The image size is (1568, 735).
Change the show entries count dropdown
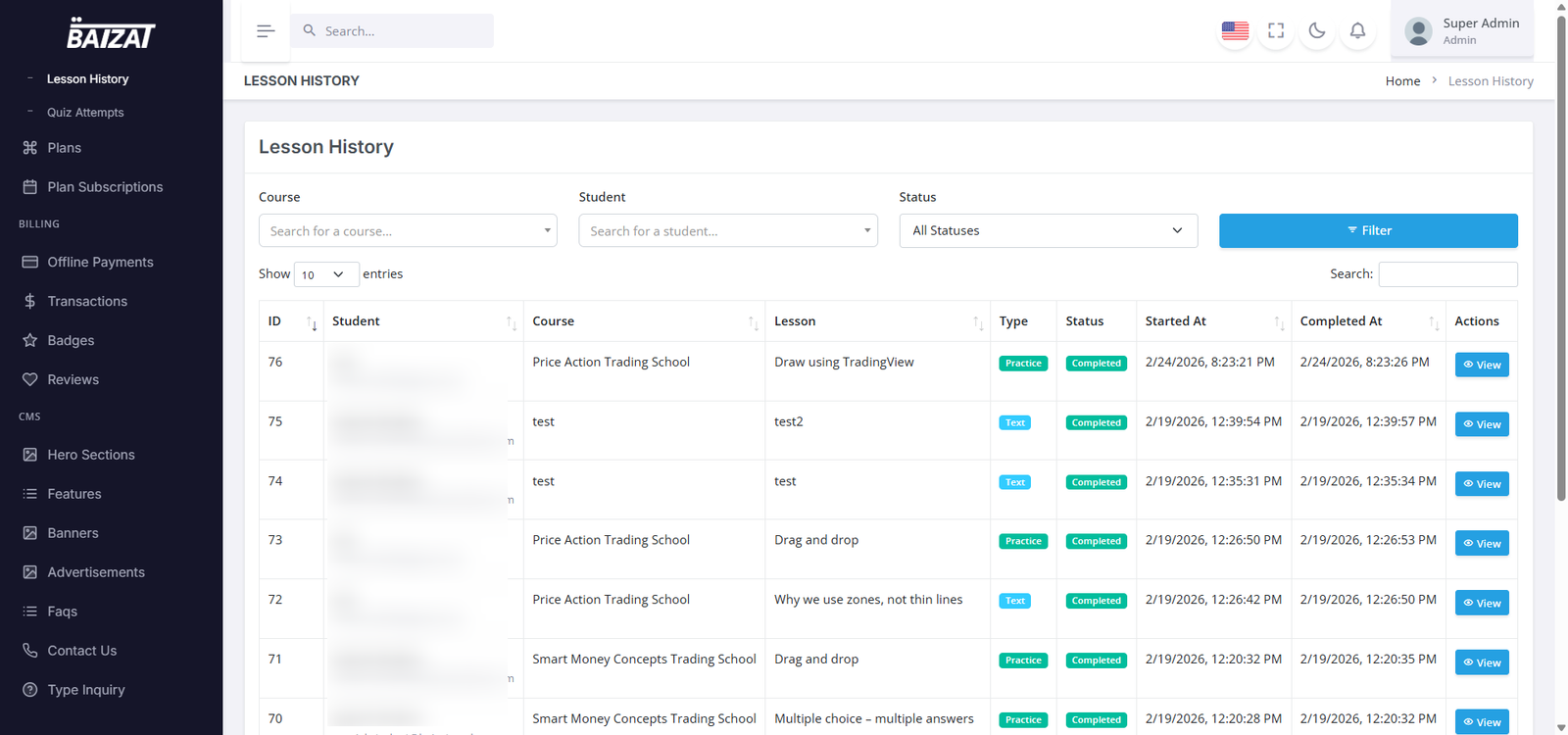tap(325, 274)
